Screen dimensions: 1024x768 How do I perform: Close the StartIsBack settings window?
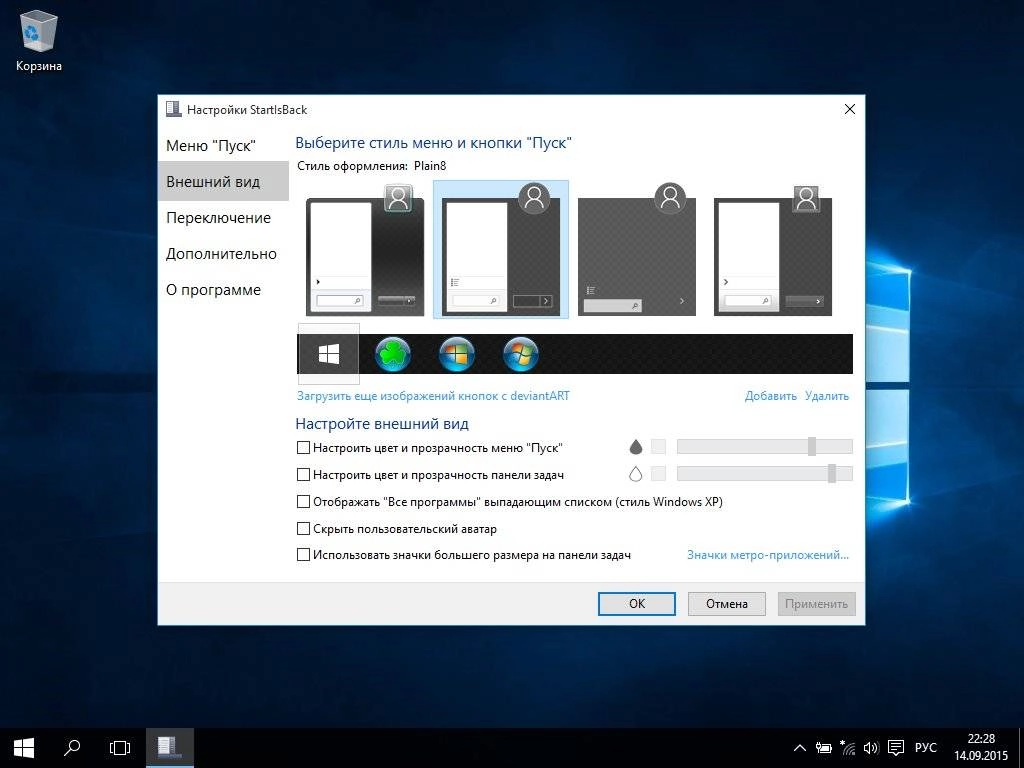click(x=850, y=109)
